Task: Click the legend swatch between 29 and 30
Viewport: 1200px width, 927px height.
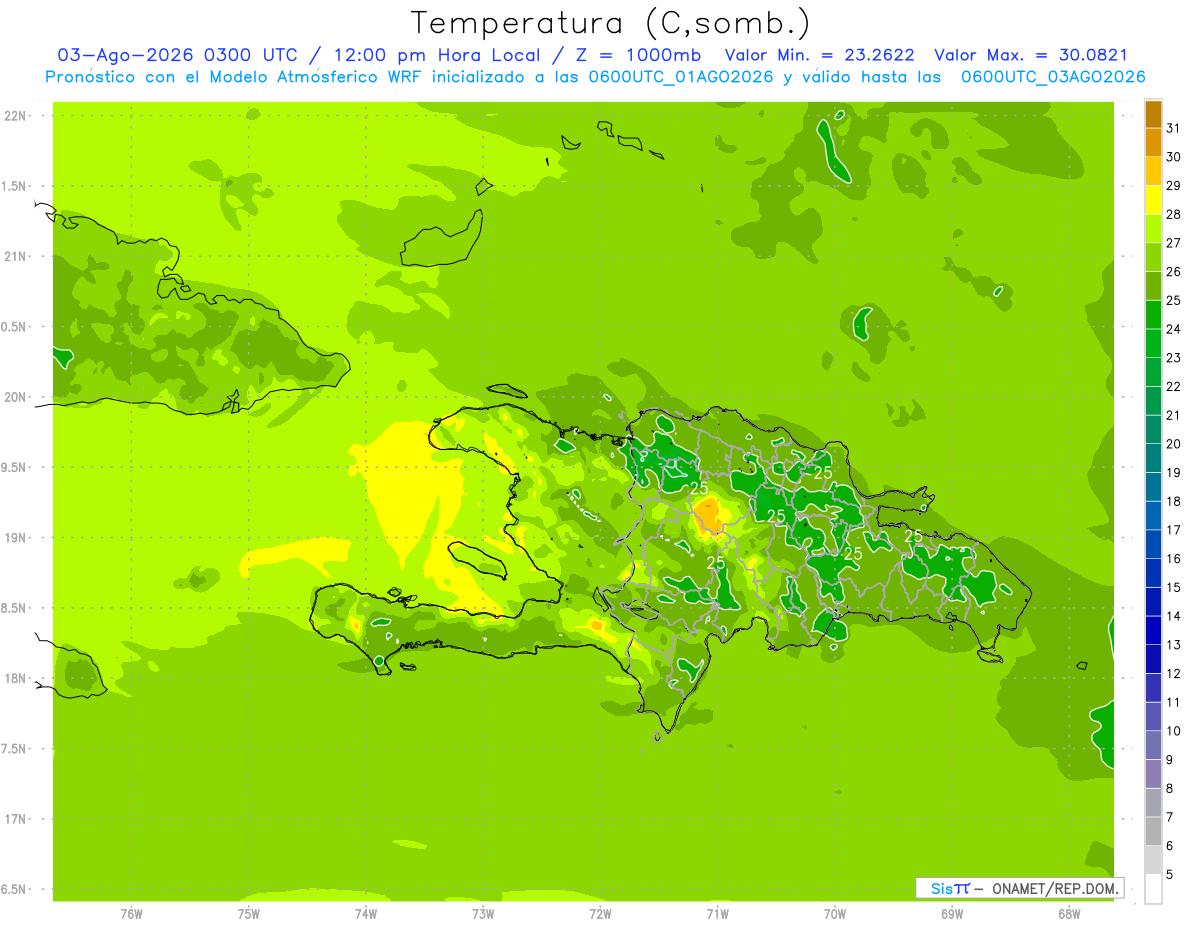Action: pos(1153,171)
